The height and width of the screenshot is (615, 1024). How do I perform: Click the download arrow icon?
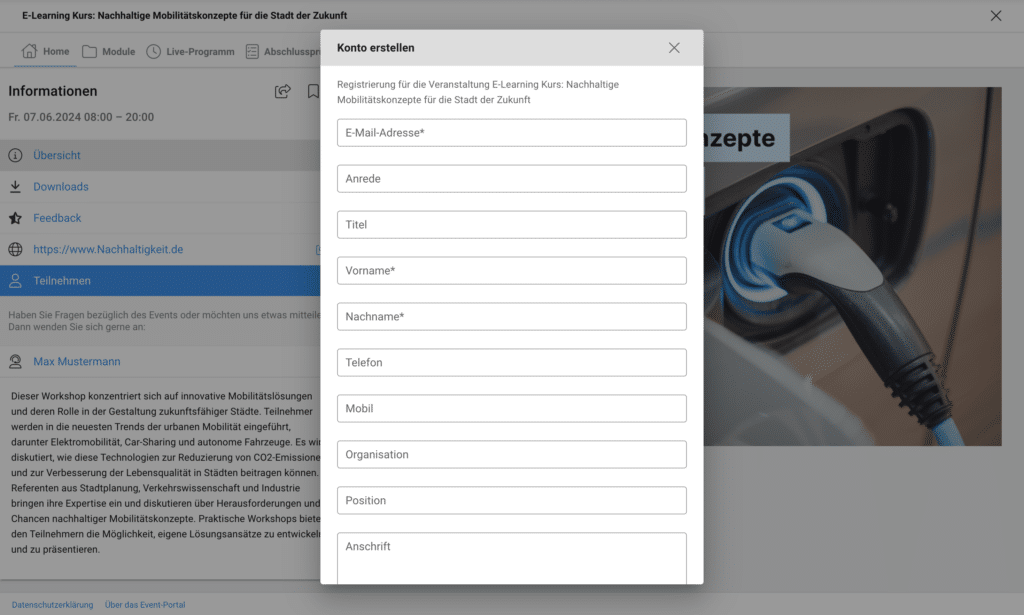point(15,187)
